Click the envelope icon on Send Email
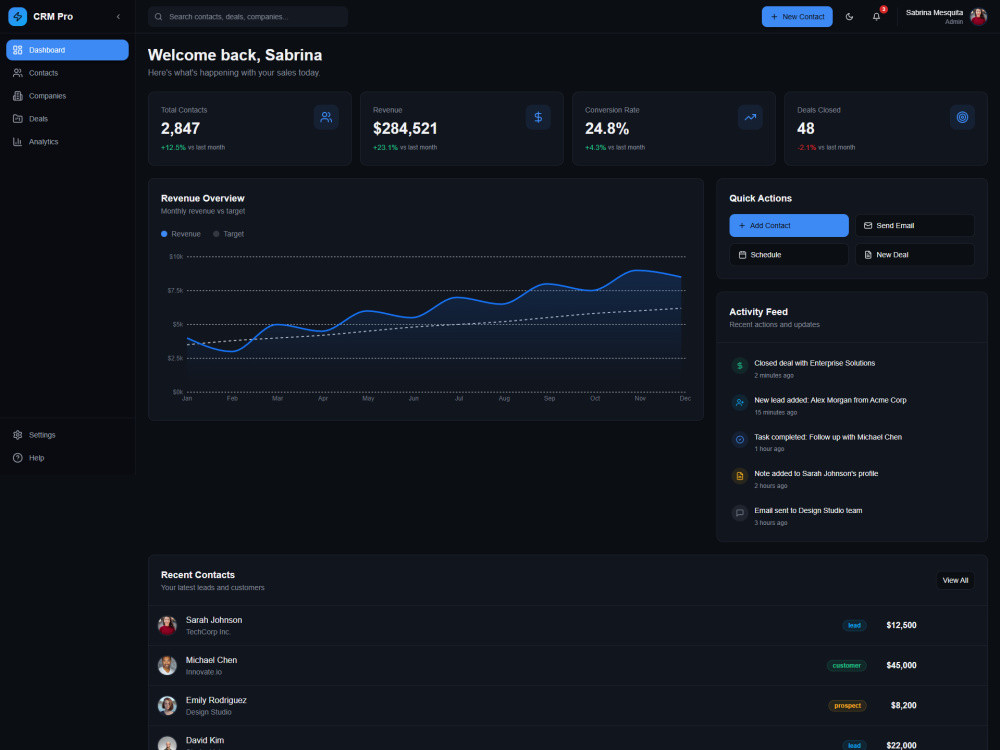 point(868,226)
